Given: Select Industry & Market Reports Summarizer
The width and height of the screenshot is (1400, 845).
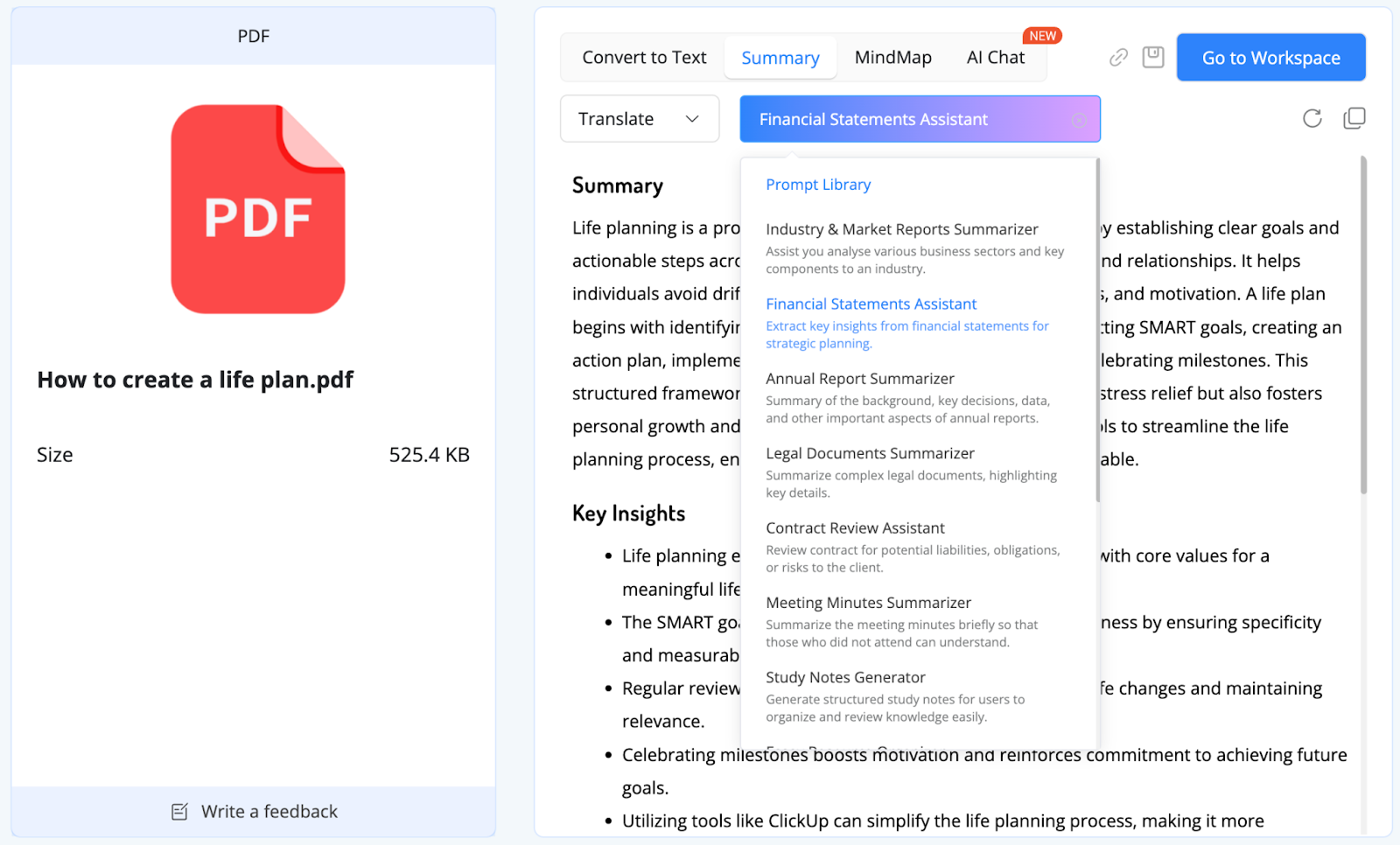Looking at the screenshot, I should click(x=901, y=228).
